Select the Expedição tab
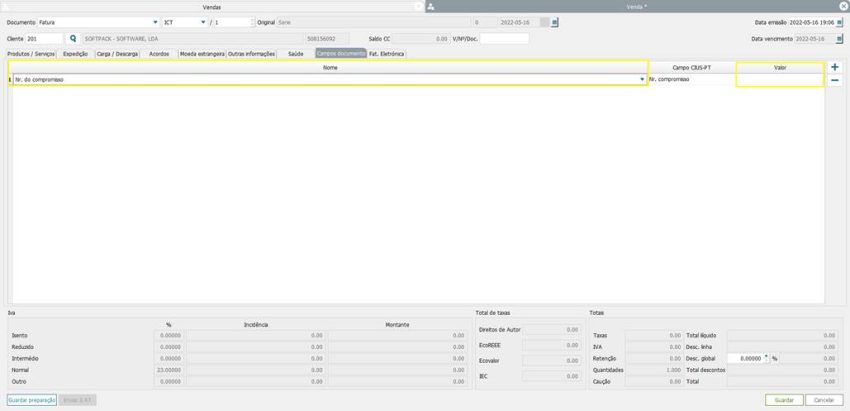This screenshot has width=850, height=411. coord(76,53)
